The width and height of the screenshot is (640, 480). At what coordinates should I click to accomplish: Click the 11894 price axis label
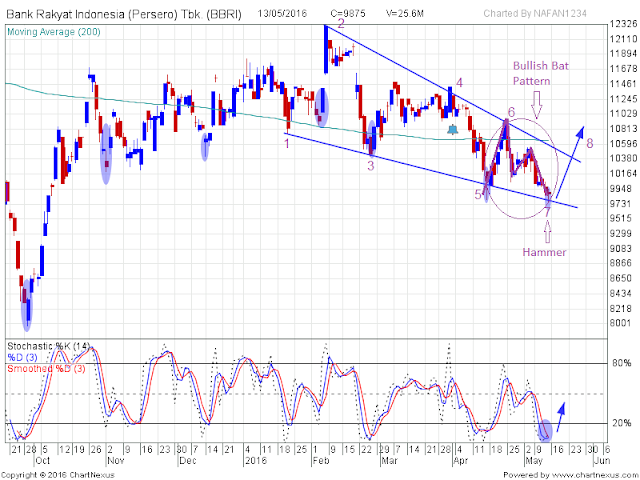(624, 54)
